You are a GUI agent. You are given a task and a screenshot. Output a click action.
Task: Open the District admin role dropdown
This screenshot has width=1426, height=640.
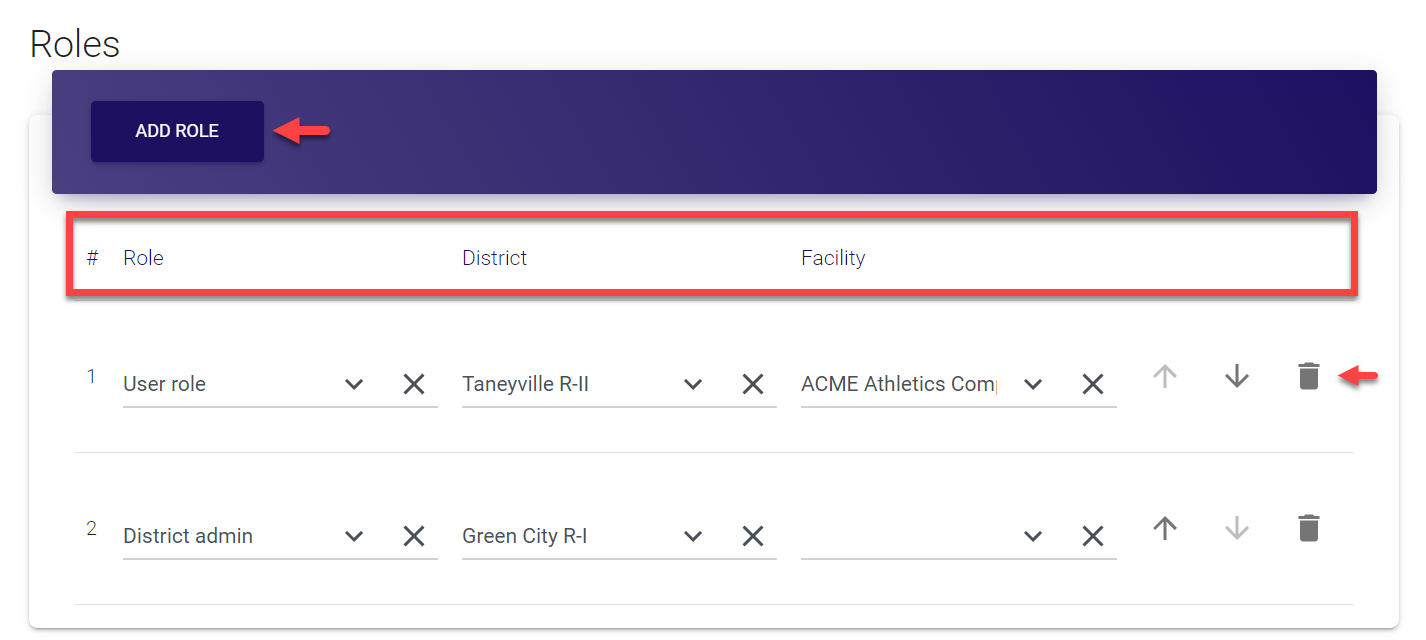tap(354, 536)
